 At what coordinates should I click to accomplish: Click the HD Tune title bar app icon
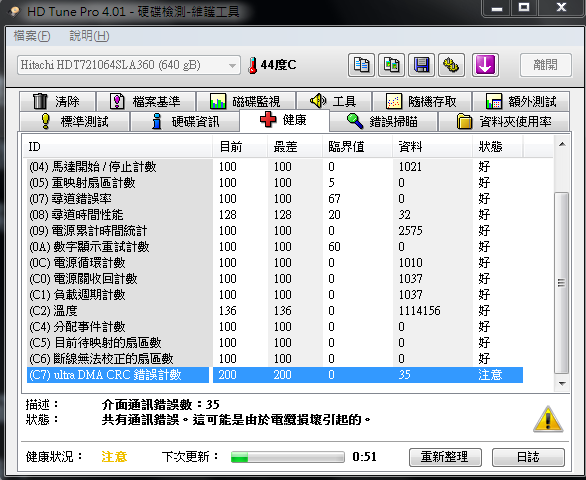(15, 12)
